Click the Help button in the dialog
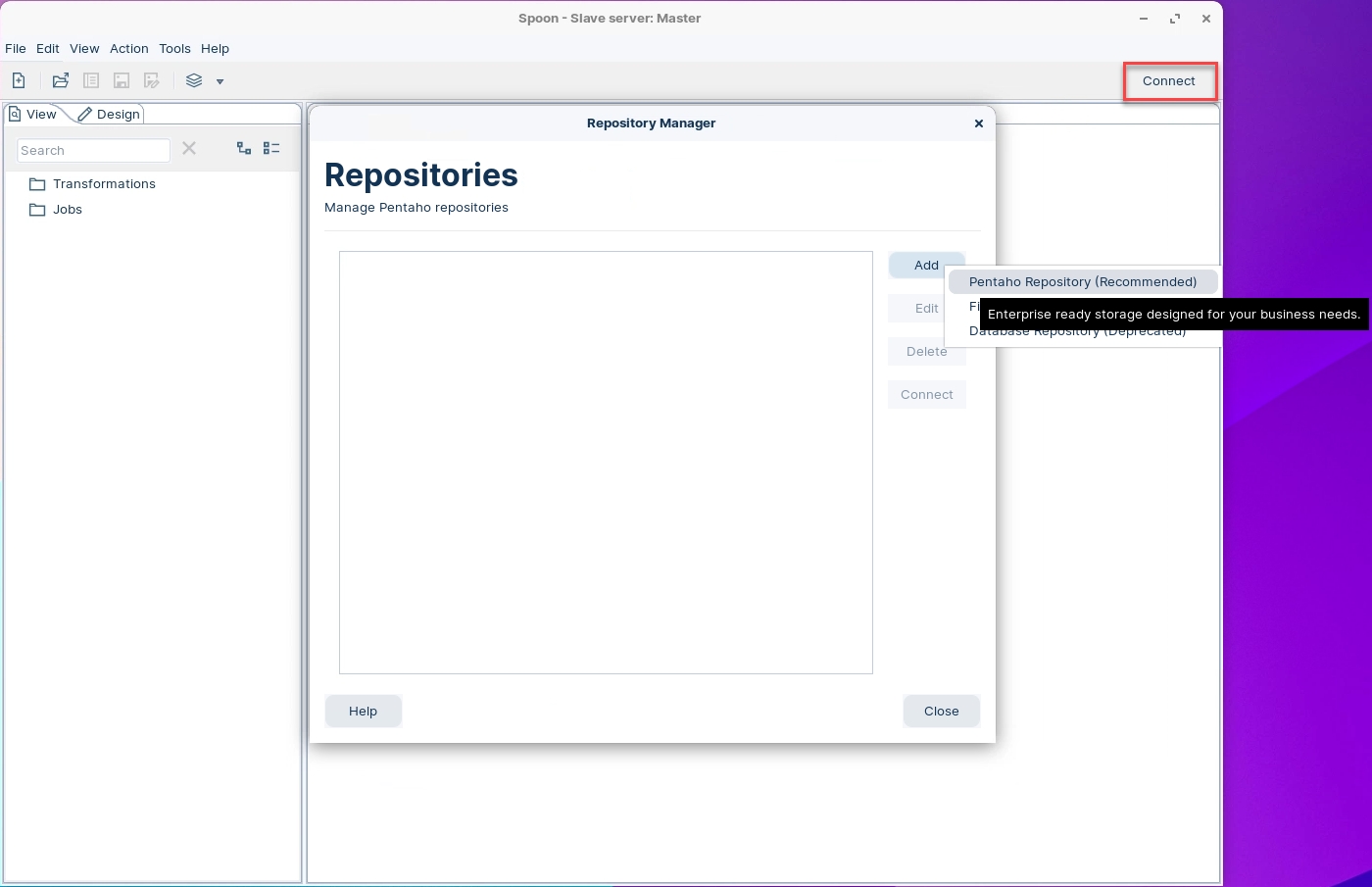 click(364, 711)
